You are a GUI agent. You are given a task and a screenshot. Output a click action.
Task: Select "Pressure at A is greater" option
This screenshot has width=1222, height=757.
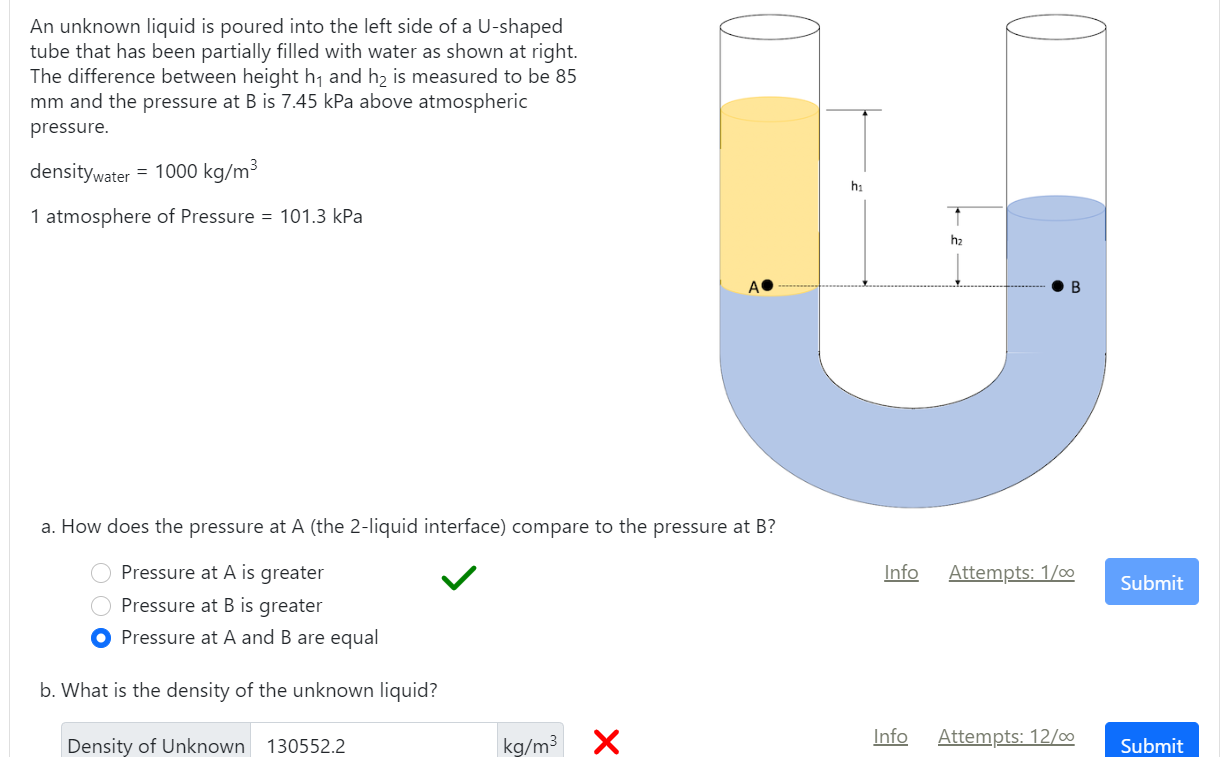click(101, 573)
